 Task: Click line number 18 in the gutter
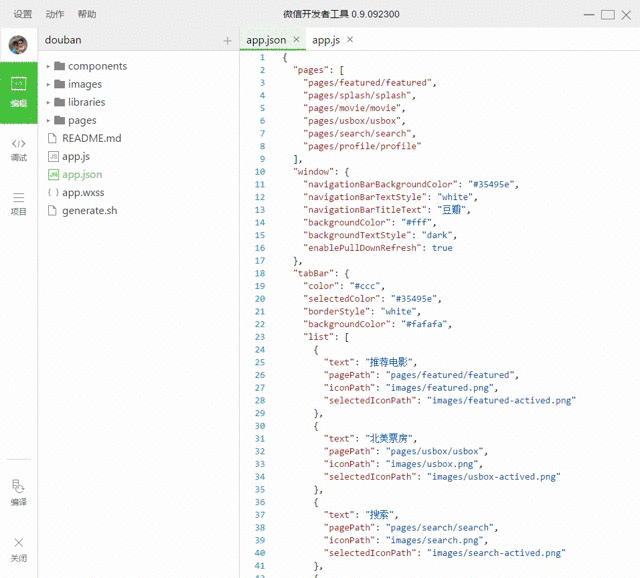pyautogui.click(x=260, y=273)
